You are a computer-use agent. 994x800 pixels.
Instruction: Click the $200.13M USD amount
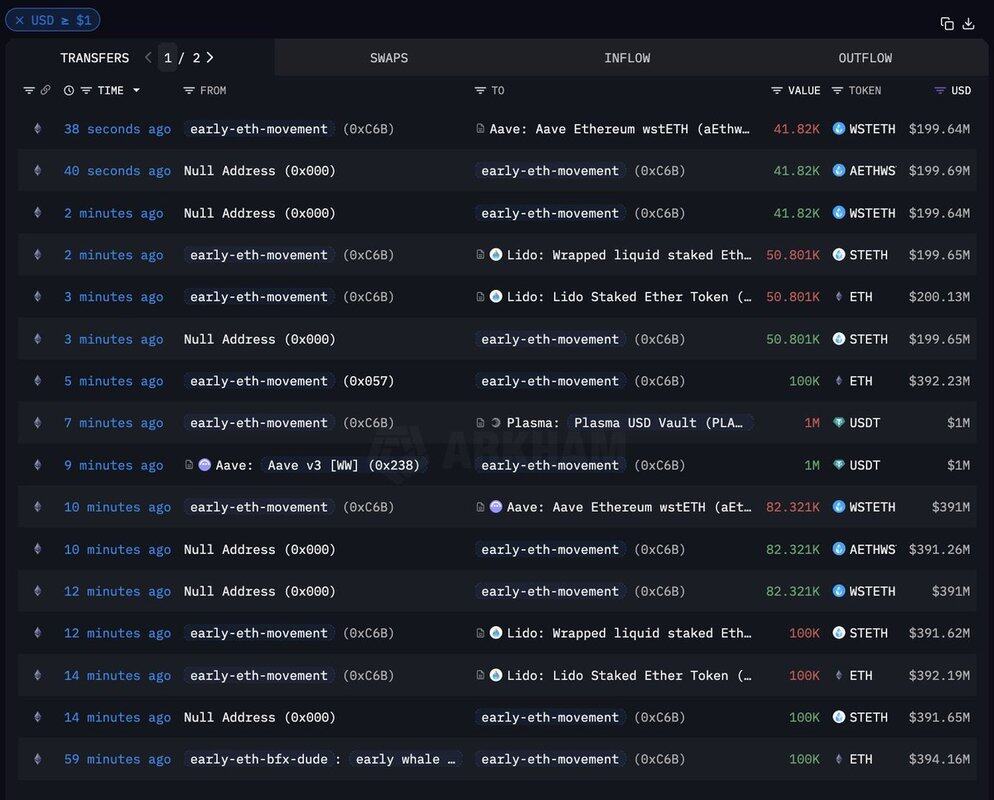pyautogui.click(x=939, y=297)
